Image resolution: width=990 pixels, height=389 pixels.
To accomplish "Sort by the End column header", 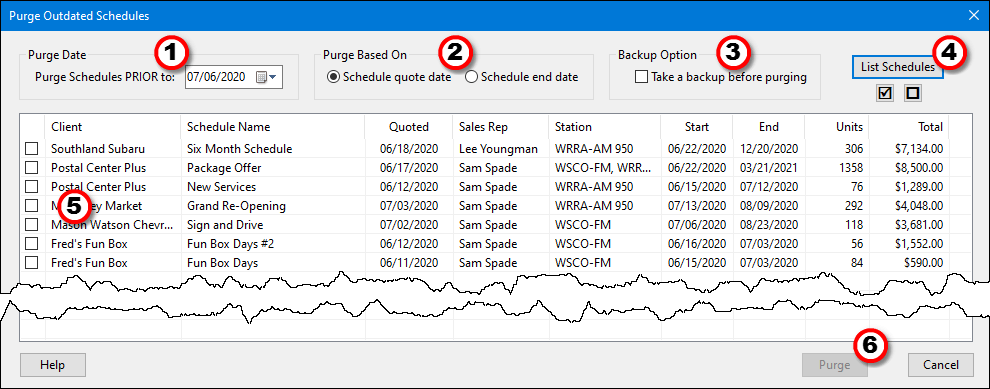I will click(x=768, y=127).
